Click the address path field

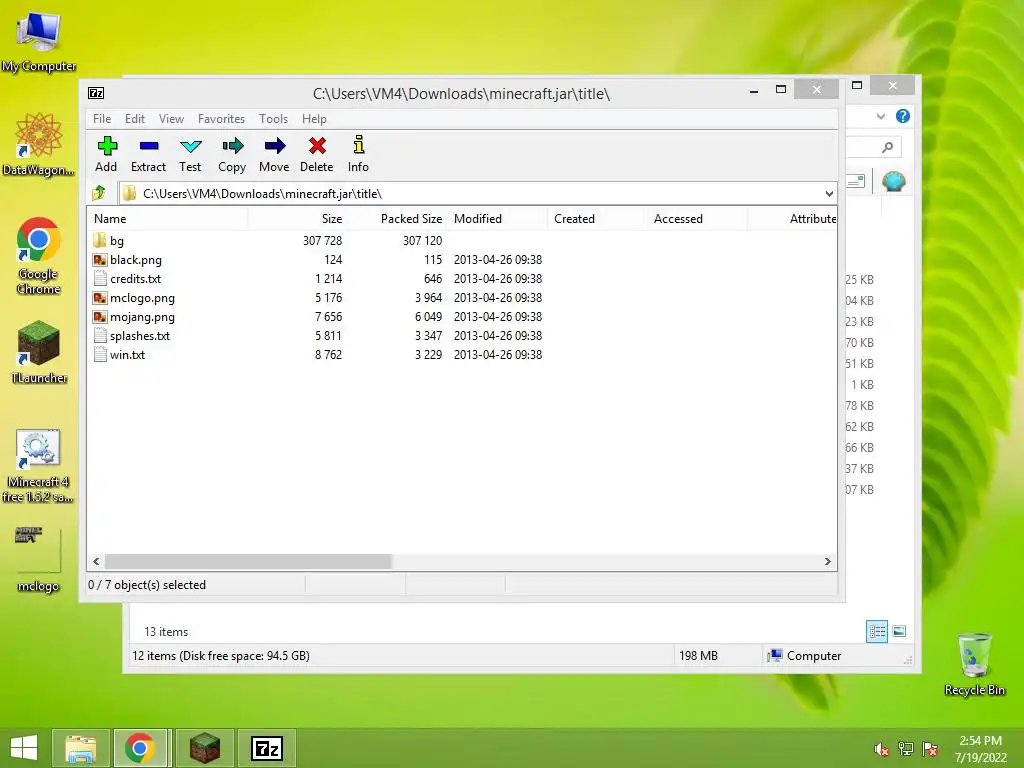coord(470,193)
